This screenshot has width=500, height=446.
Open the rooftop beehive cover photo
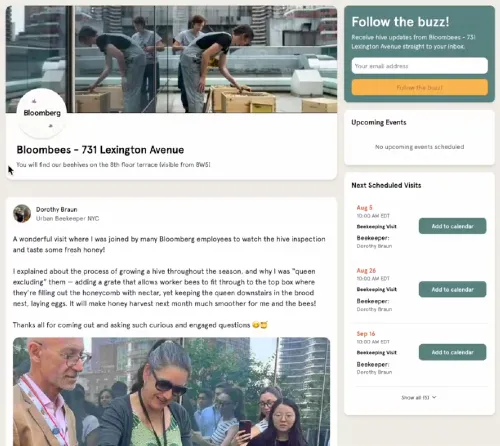pyautogui.click(x=171, y=59)
